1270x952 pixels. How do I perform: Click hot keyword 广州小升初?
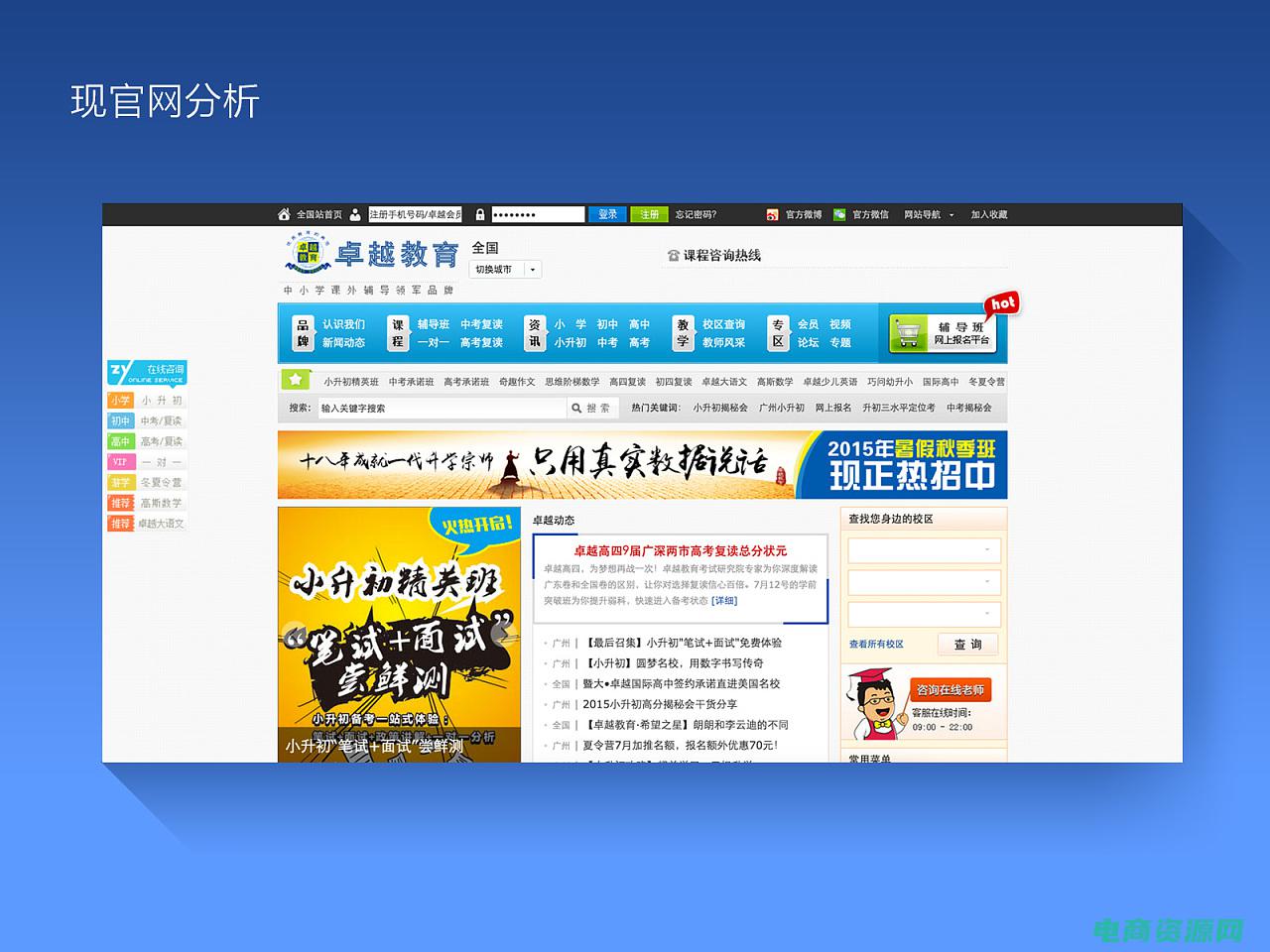782,408
